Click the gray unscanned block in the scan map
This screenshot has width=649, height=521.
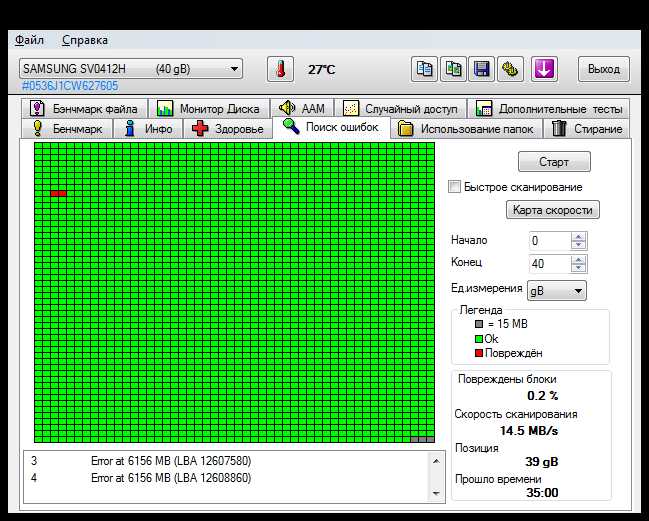click(x=422, y=439)
